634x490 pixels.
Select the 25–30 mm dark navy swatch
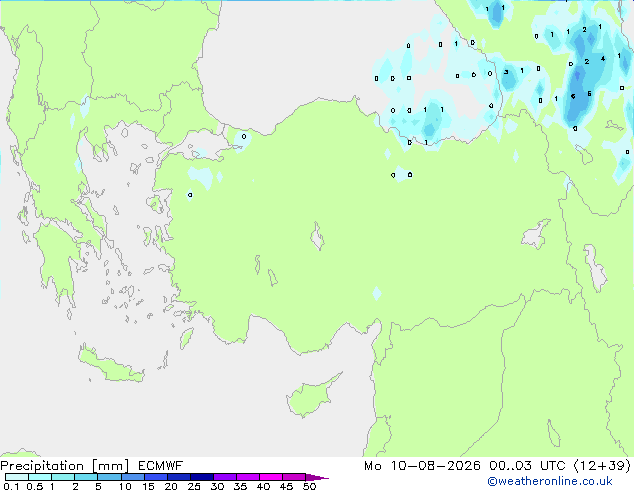[202, 477]
